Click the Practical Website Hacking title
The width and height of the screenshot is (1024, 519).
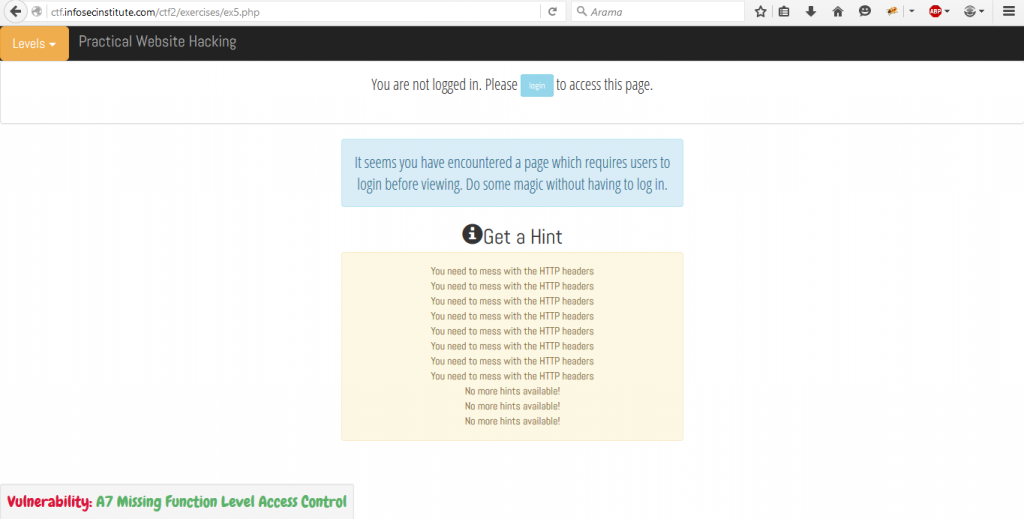tap(157, 42)
